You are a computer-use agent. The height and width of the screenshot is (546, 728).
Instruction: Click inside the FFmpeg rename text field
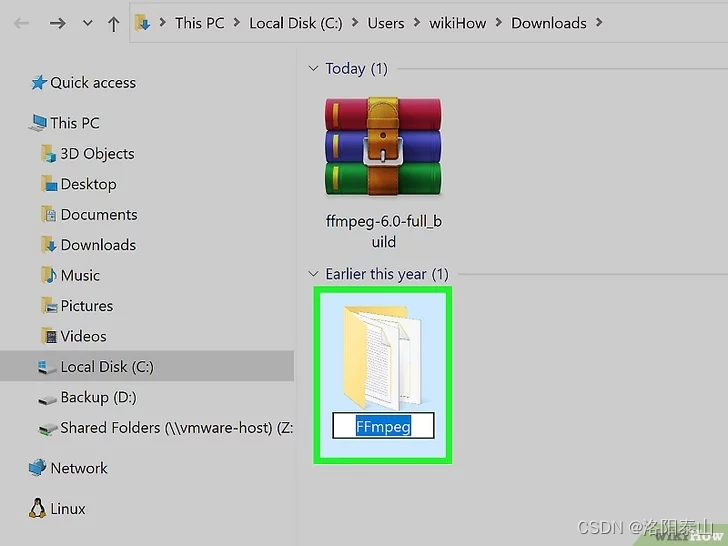pos(383,425)
